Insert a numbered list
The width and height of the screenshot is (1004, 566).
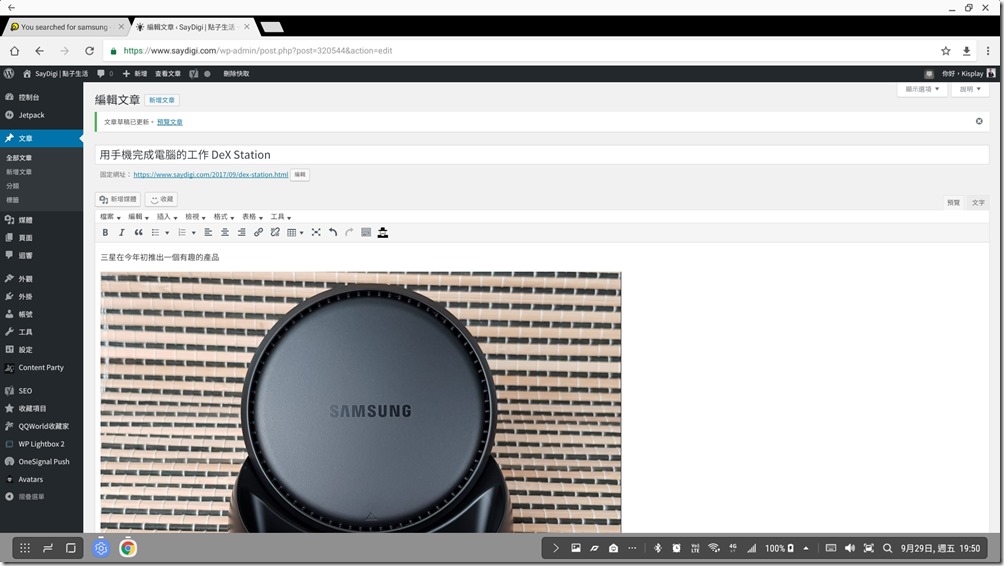[182, 232]
